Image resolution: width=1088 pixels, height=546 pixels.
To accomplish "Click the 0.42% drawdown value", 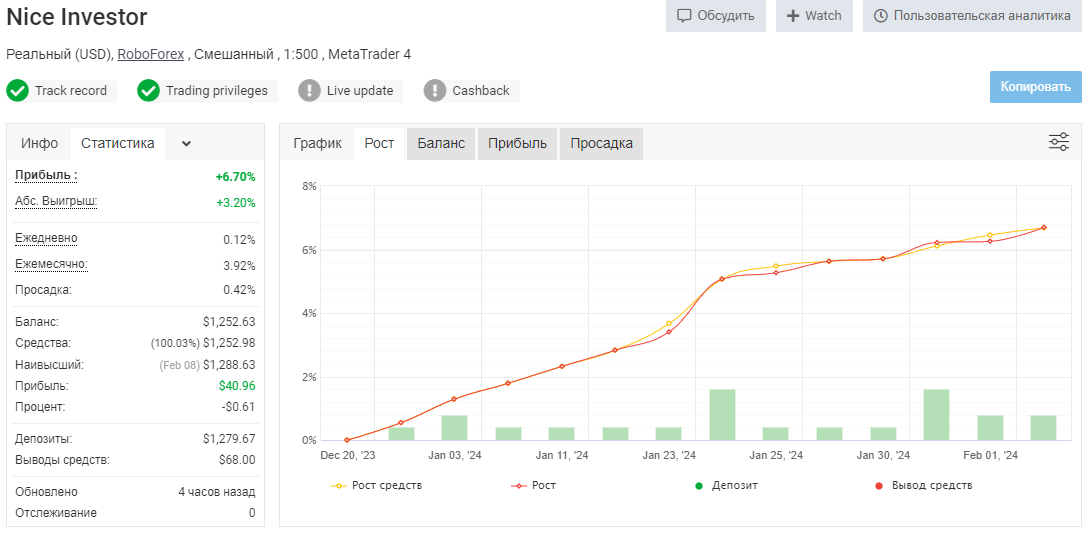I will point(239,290).
